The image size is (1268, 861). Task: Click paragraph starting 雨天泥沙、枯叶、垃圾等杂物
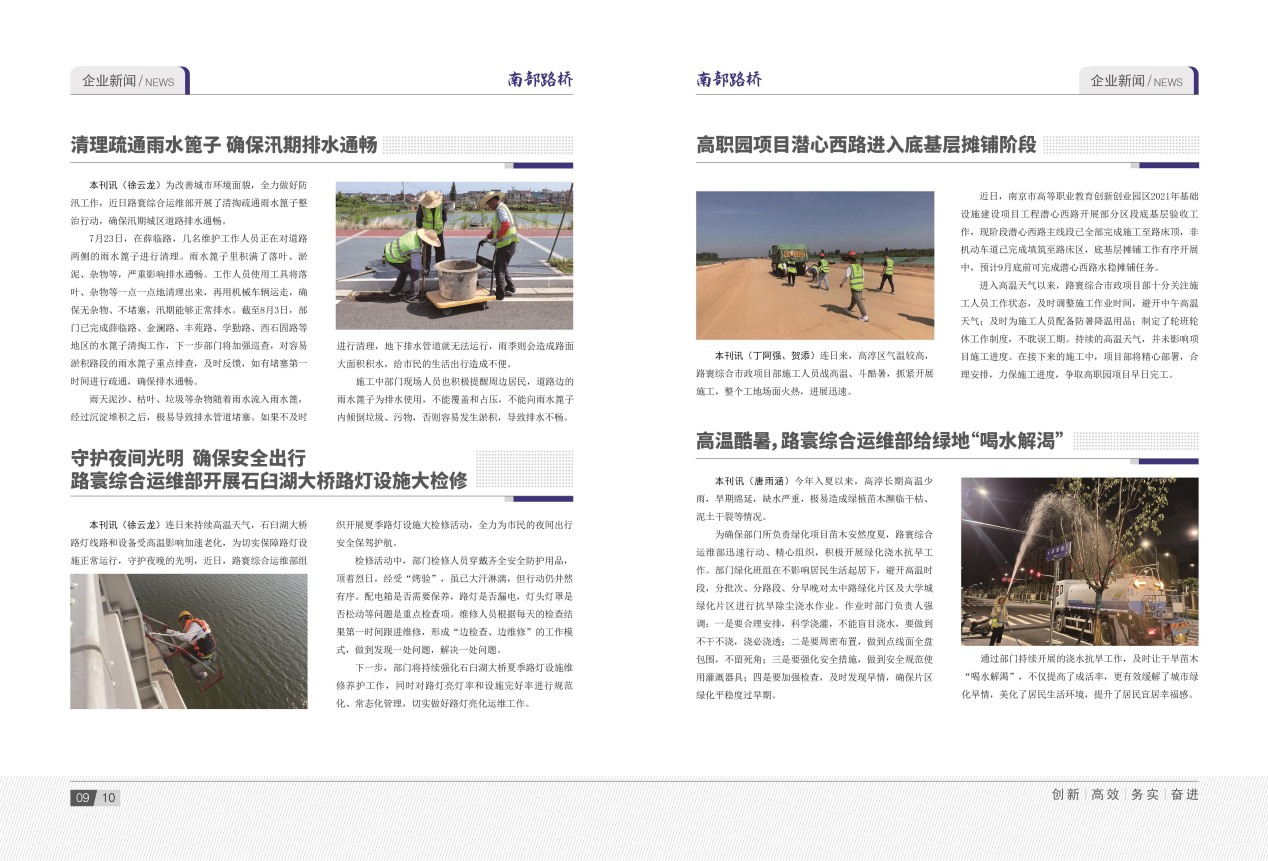pos(189,408)
